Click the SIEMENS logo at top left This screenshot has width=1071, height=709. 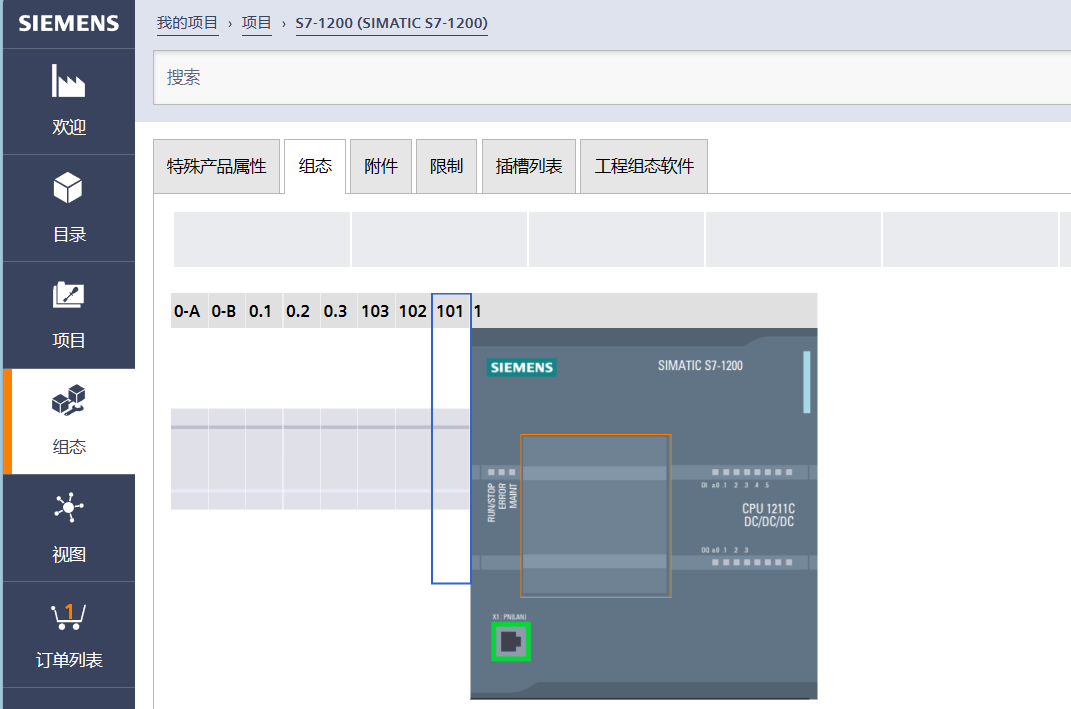coord(68,23)
